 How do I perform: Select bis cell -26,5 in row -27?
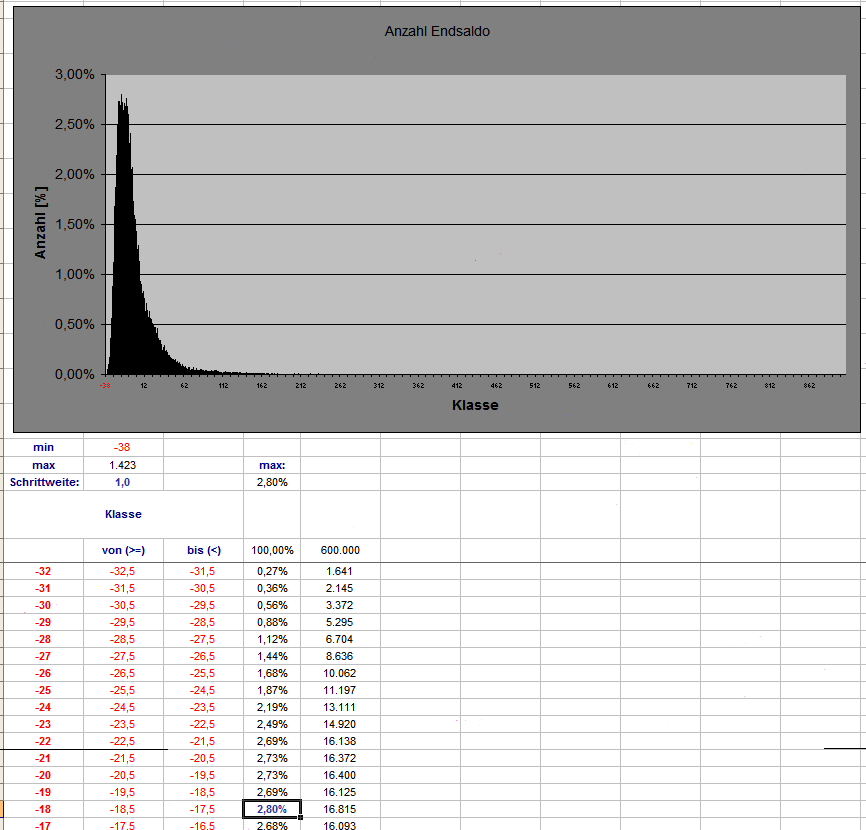point(204,656)
